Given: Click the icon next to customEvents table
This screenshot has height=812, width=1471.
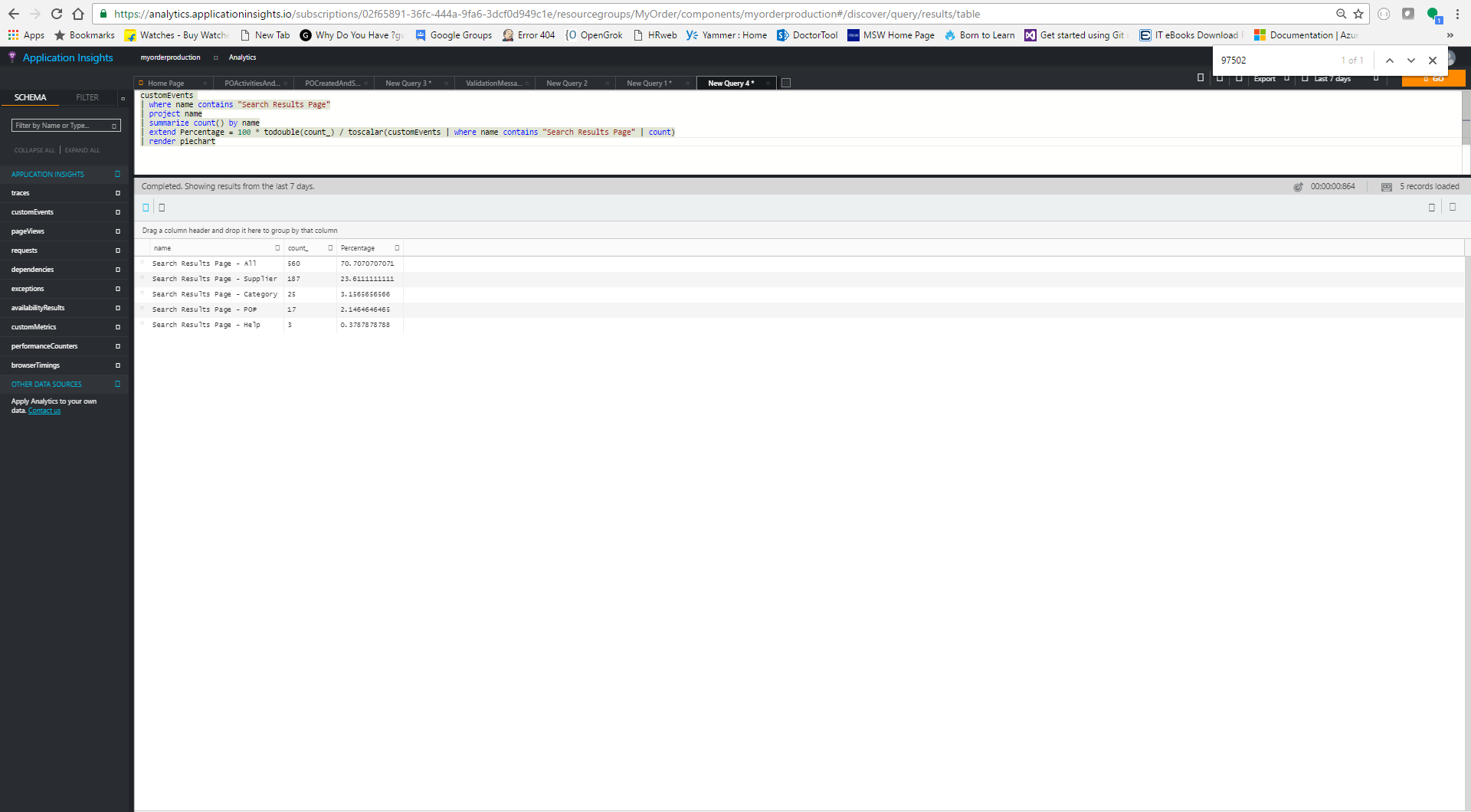Looking at the screenshot, I should 117,212.
